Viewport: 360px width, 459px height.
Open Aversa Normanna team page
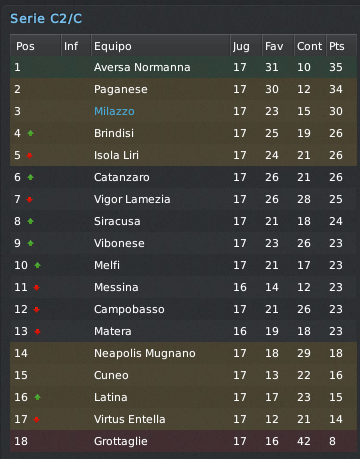pos(142,67)
